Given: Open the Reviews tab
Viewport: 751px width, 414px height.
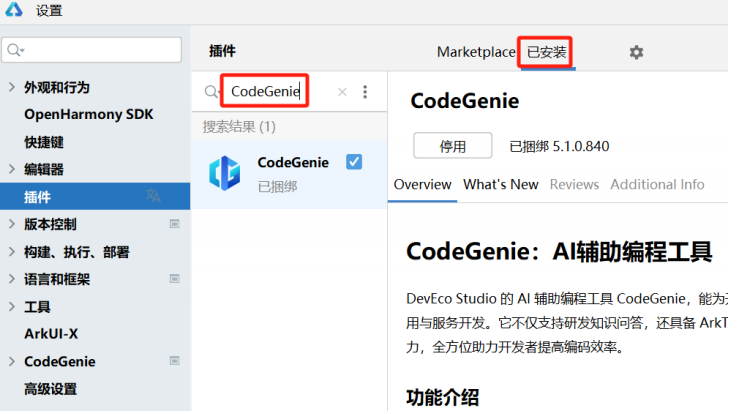Looking at the screenshot, I should [574, 184].
